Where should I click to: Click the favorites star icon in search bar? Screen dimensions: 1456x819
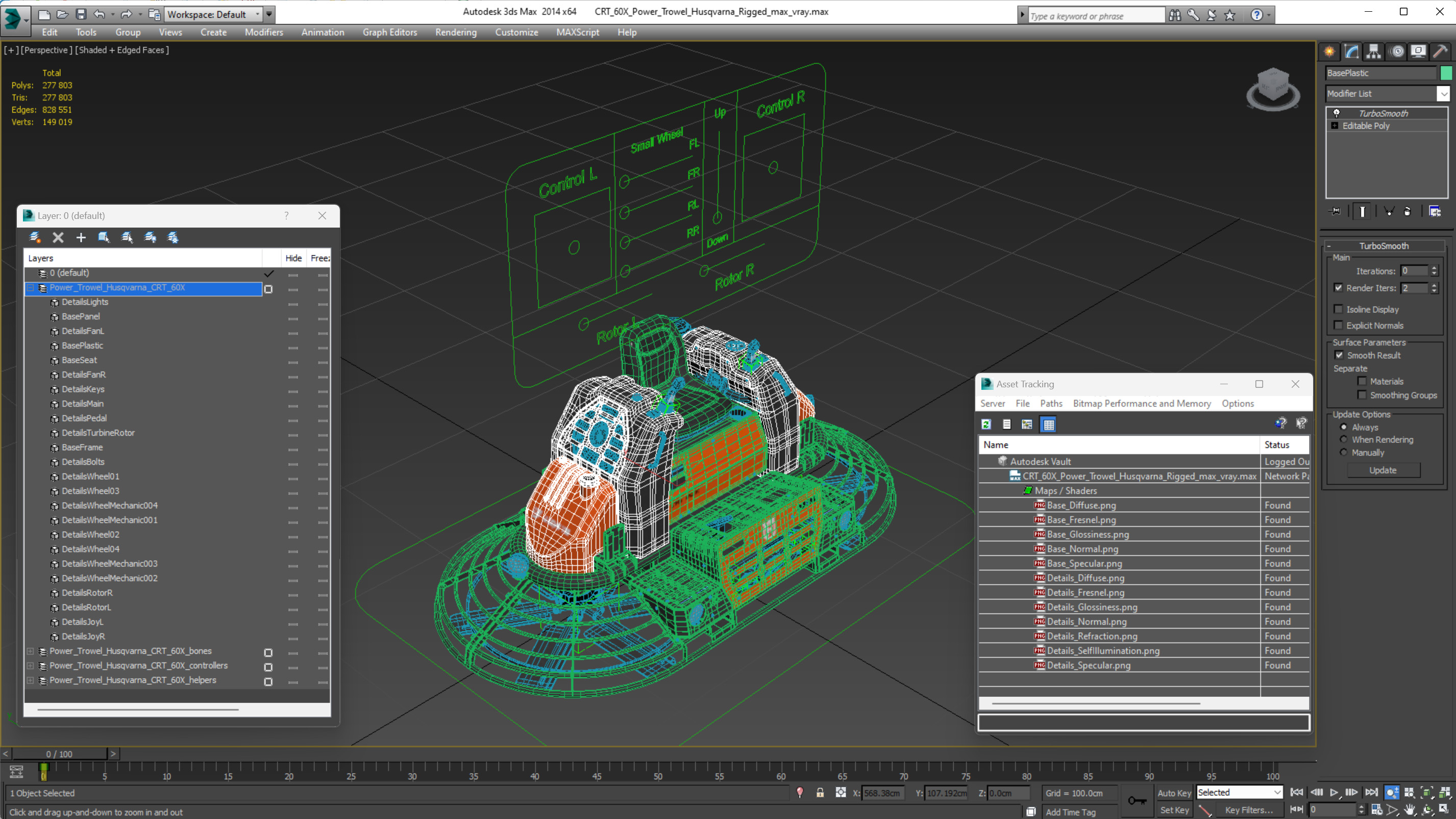pyautogui.click(x=1230, y=15)
